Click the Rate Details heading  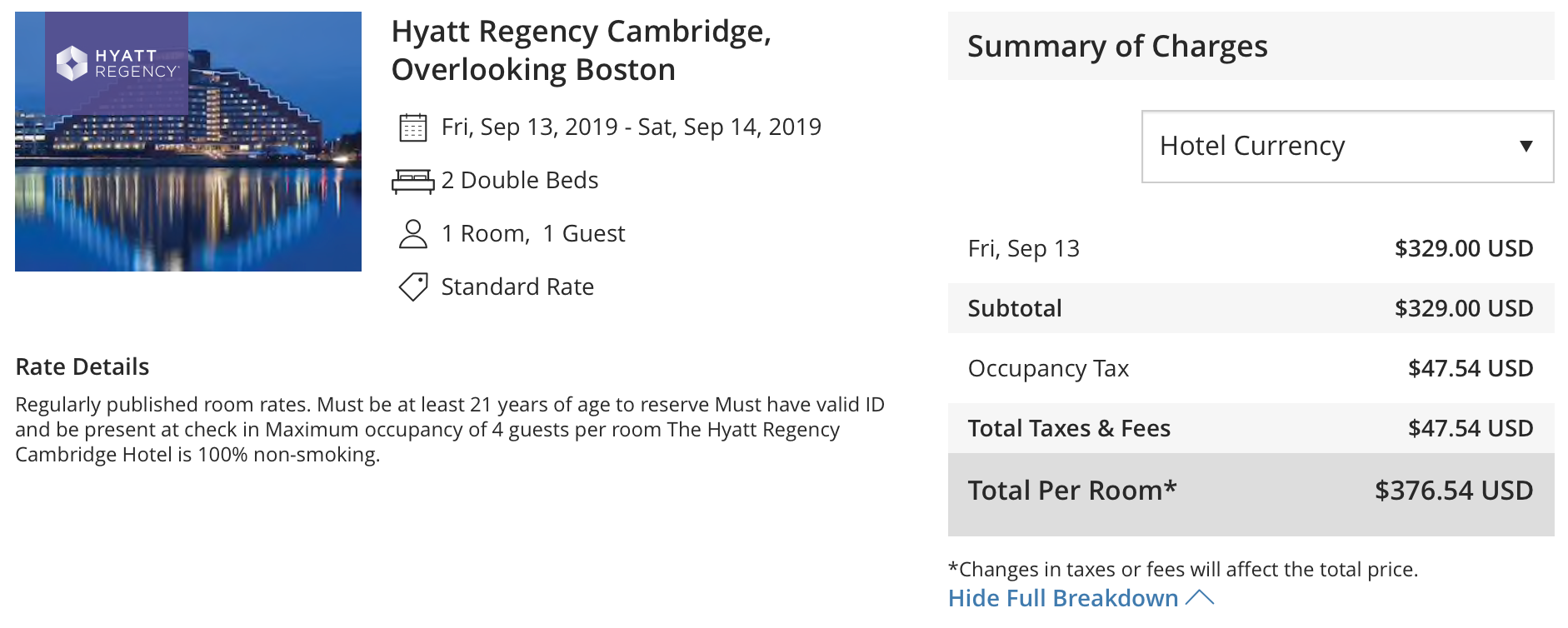point(82,366)
